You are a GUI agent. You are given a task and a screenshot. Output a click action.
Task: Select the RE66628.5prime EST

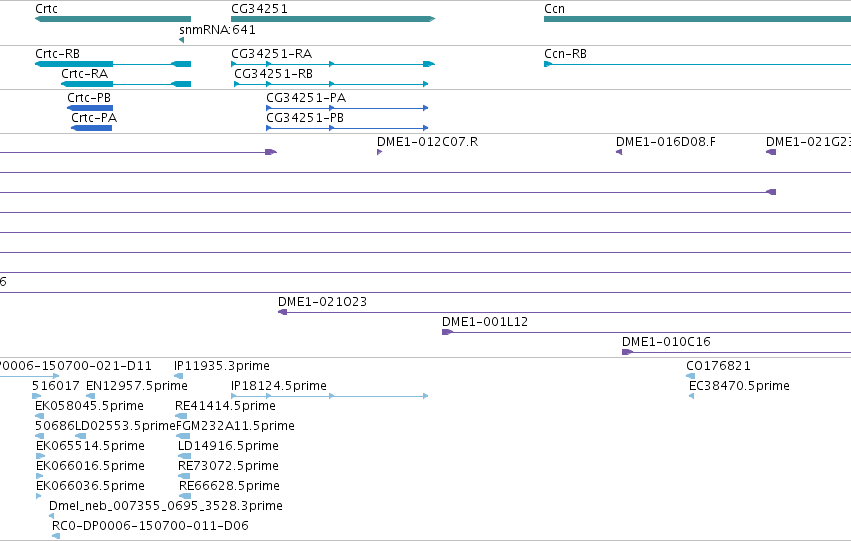185,496
